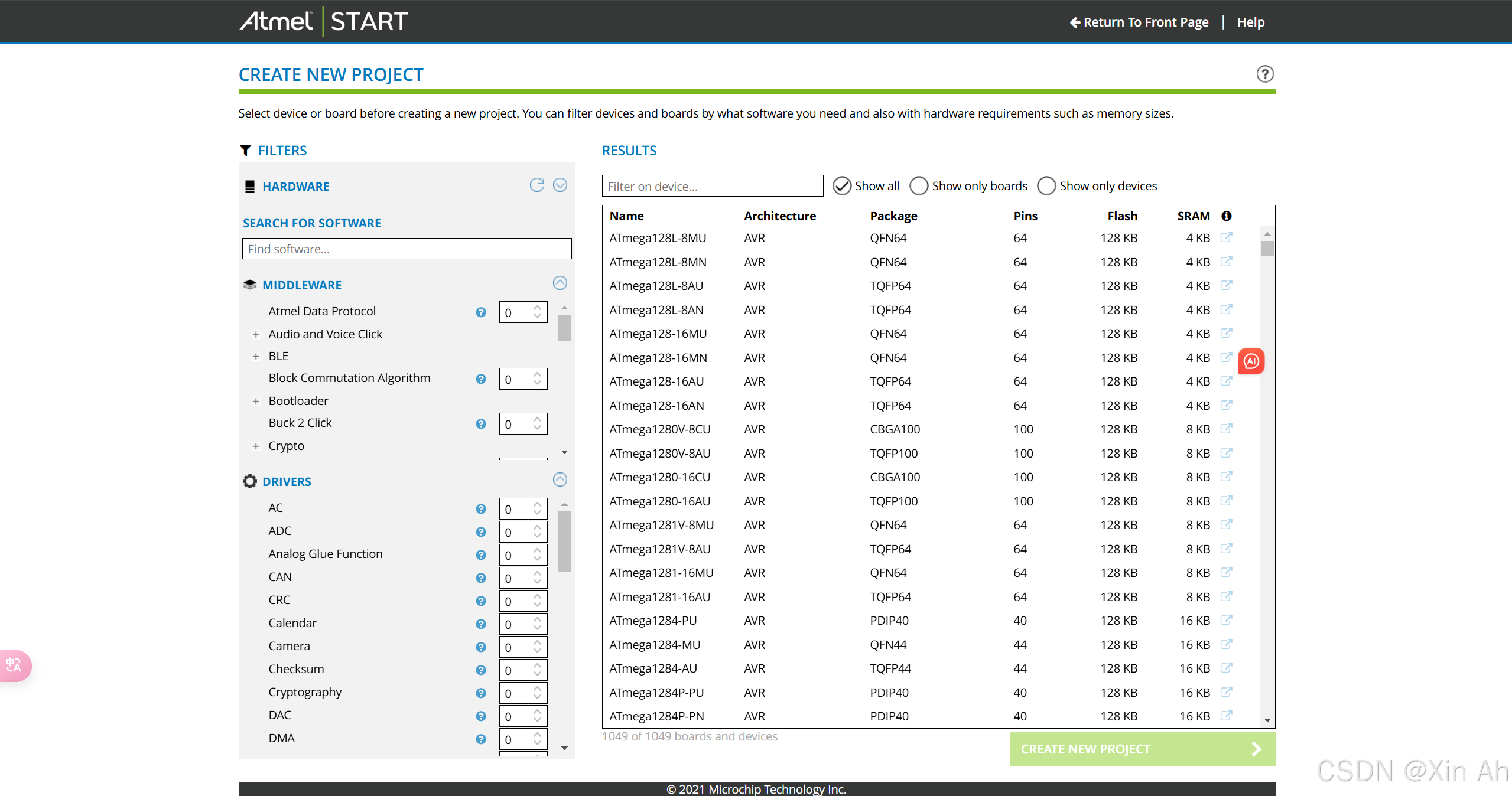Image resolution: width=1512 pixels, height=796 pixels.
Task: Click help icon beside the CAN driver
Action: point(480,578)
